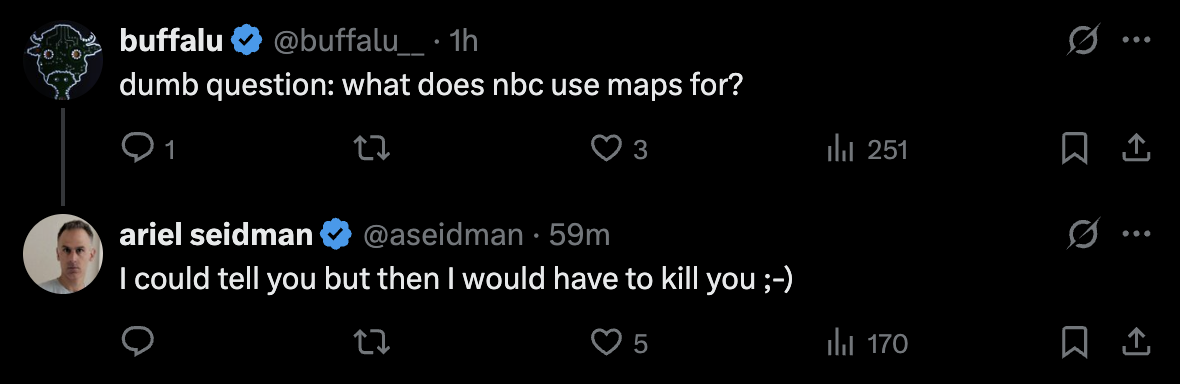Open Grok icon on ariel seidman's reply
Screen dimensions: 1180x384
(x=1084, y=234)
